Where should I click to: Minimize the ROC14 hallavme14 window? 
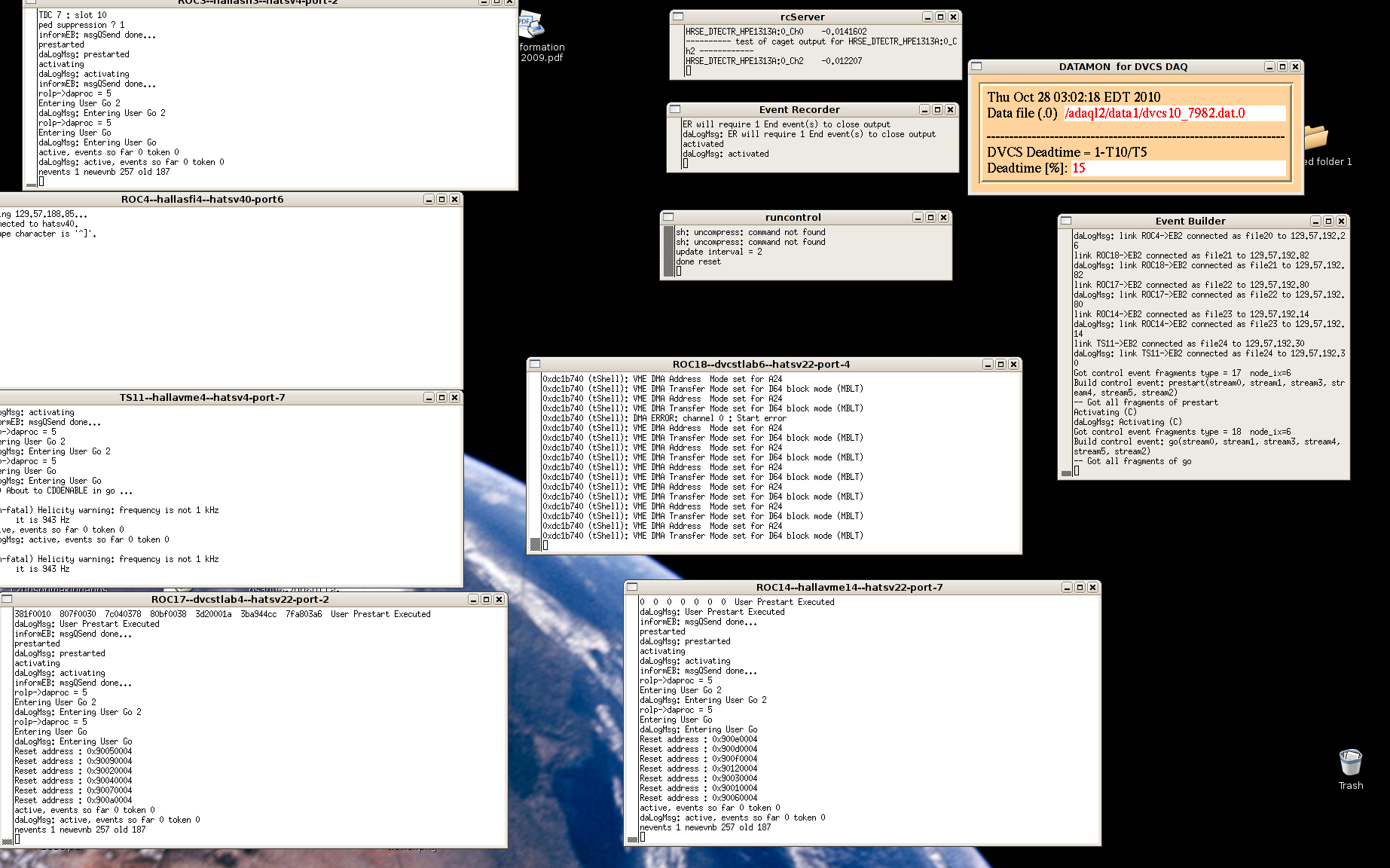click(1067, 587)
